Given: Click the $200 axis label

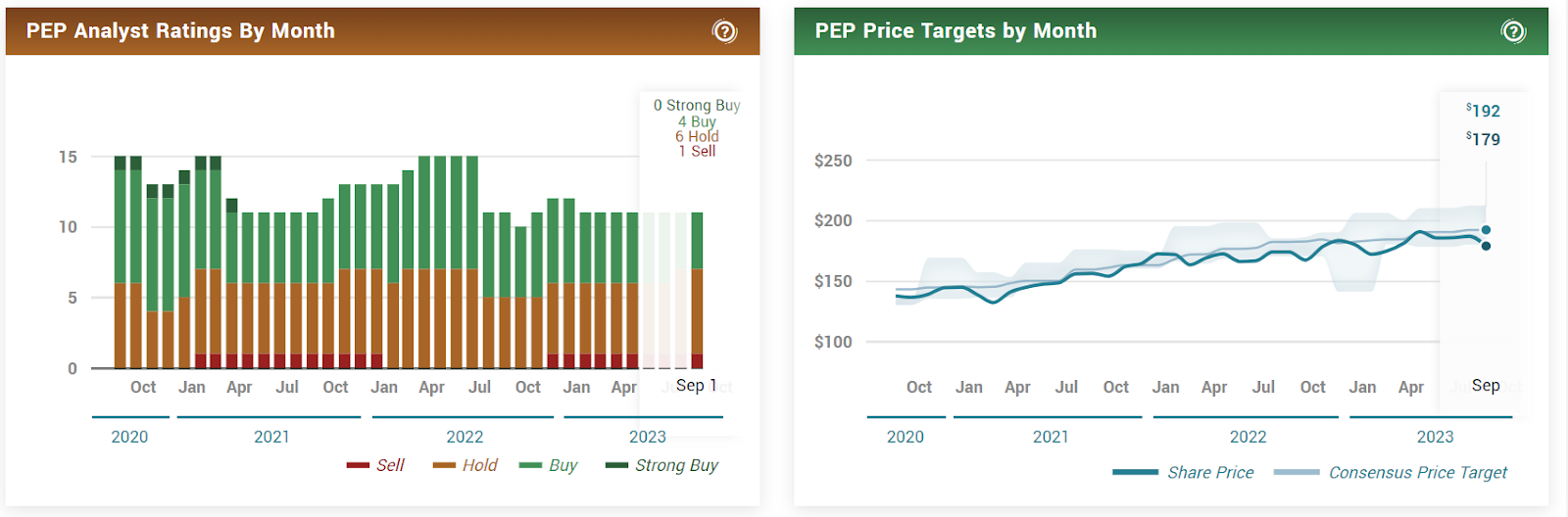Looking at the screenshot, I should tap(833, 220).
